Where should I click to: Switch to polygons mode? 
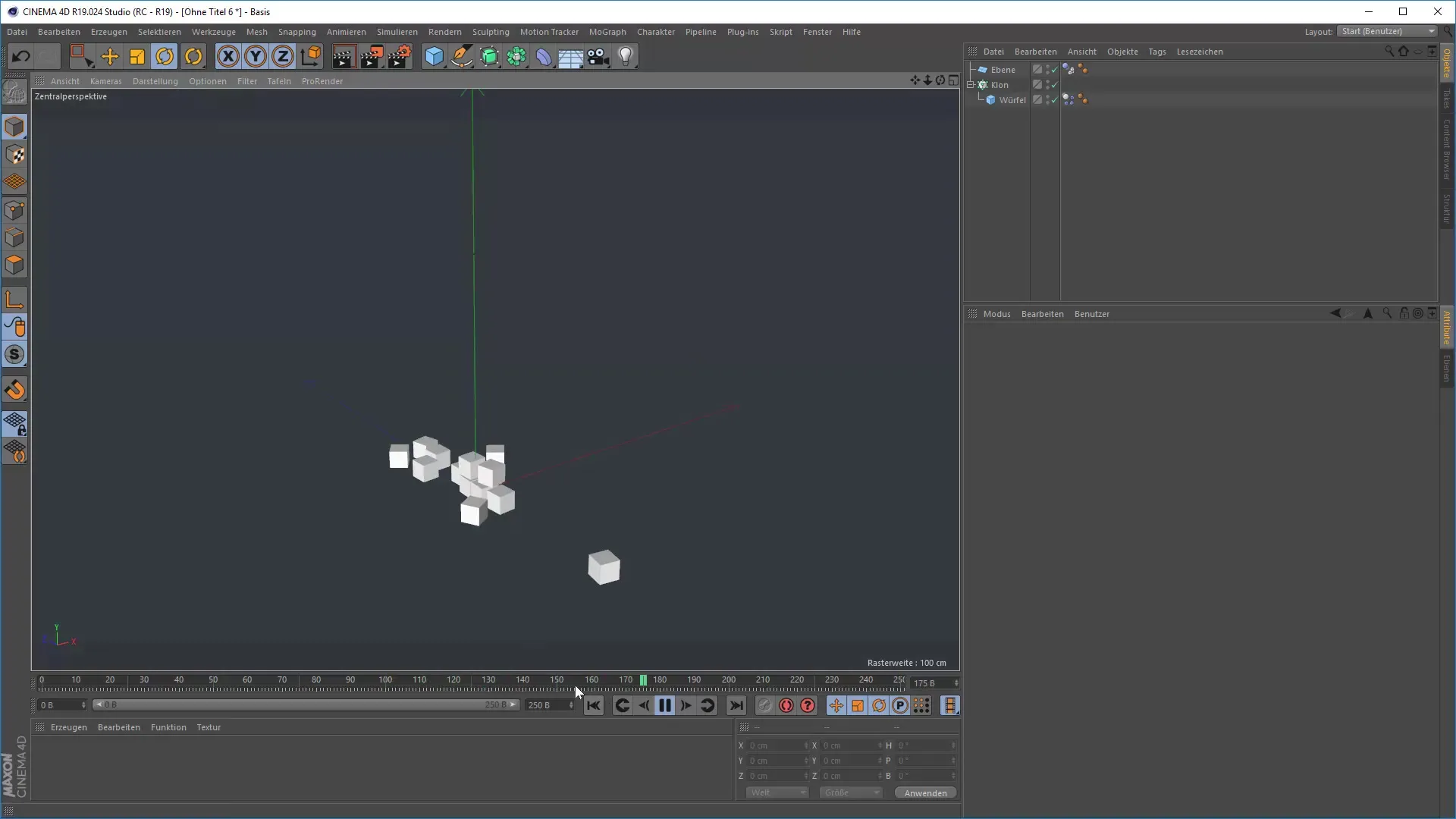pos(14,265)
